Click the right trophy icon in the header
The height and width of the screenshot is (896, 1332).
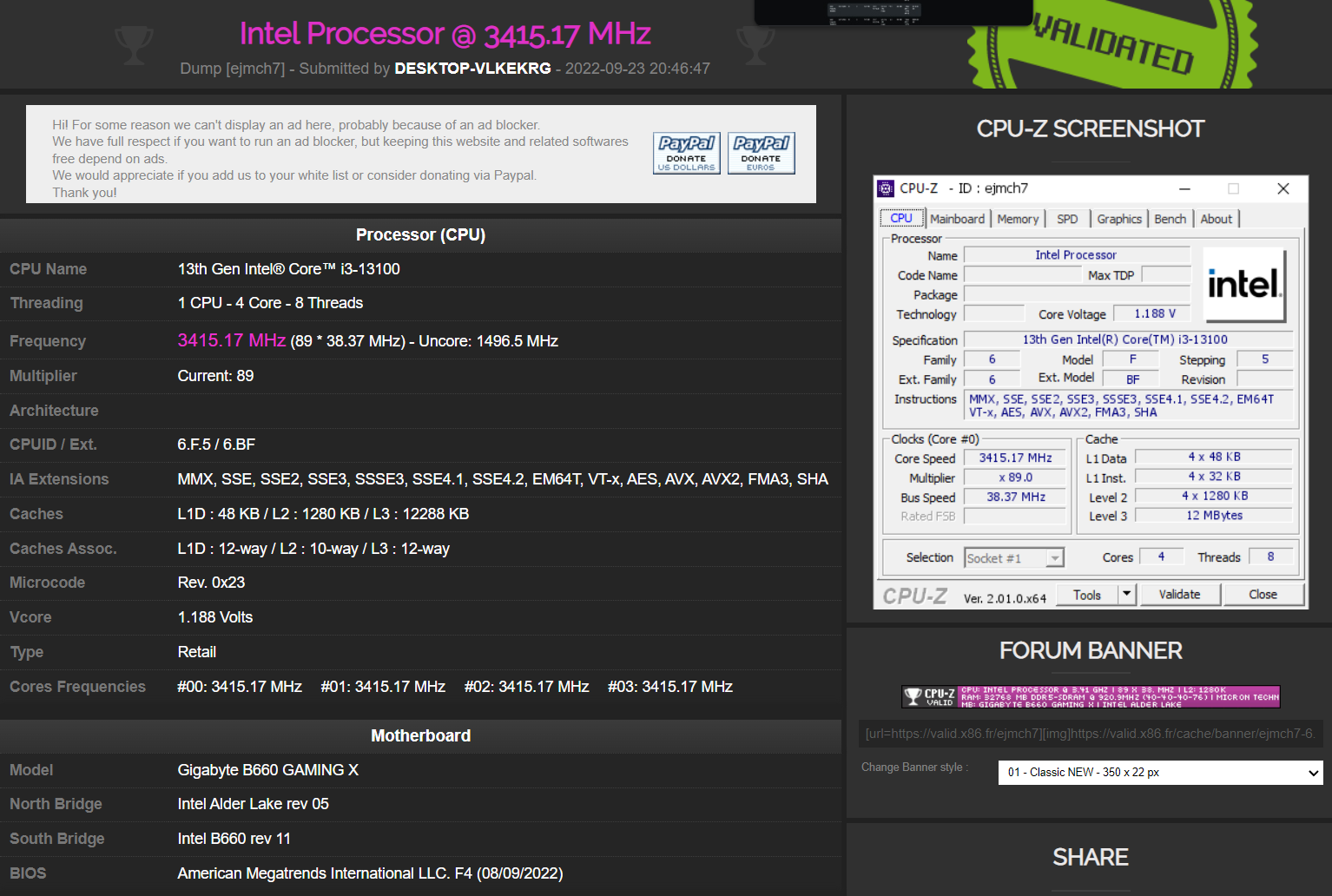(x=755, y=44)
